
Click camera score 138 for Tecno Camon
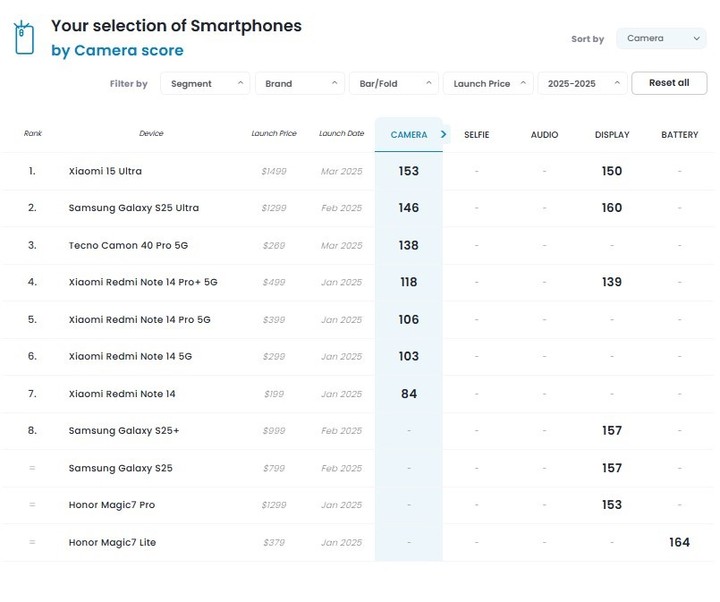409,245
